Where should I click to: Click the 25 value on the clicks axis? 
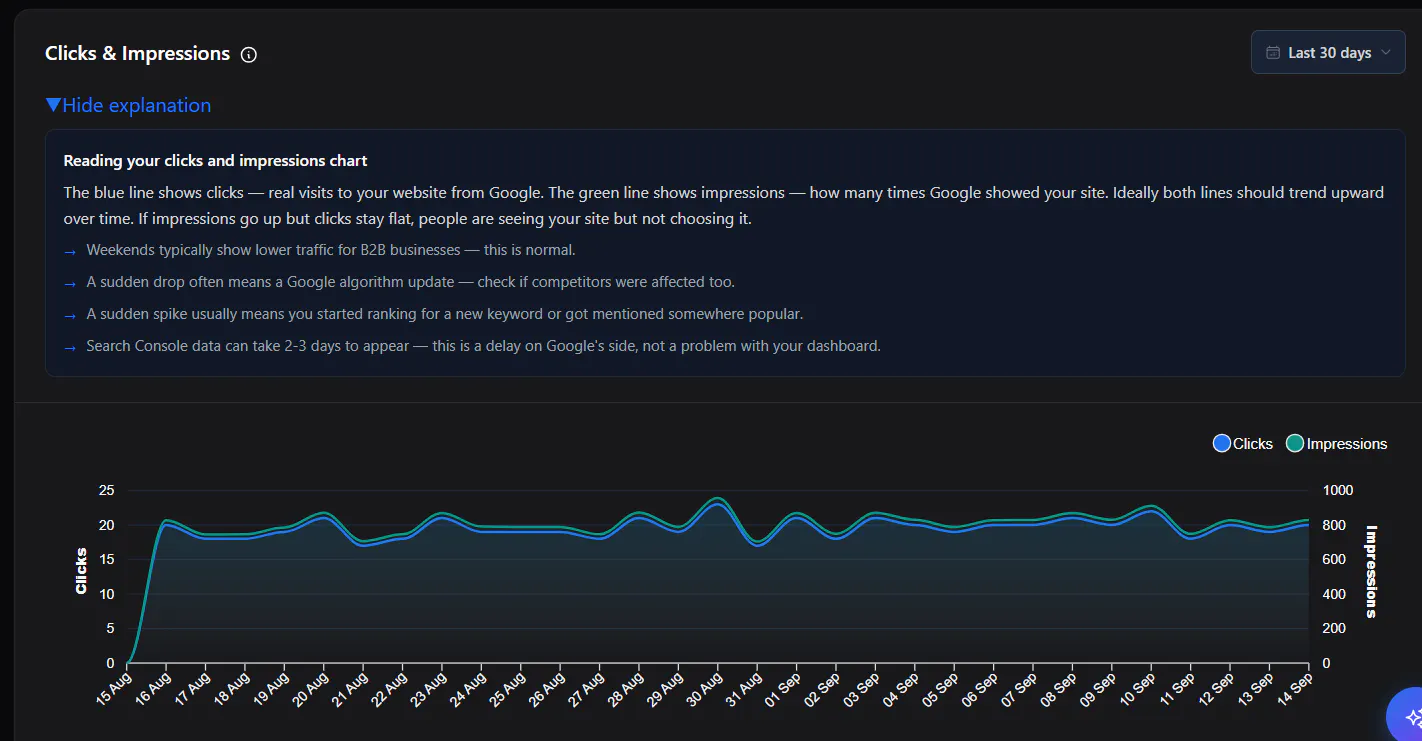107,491
